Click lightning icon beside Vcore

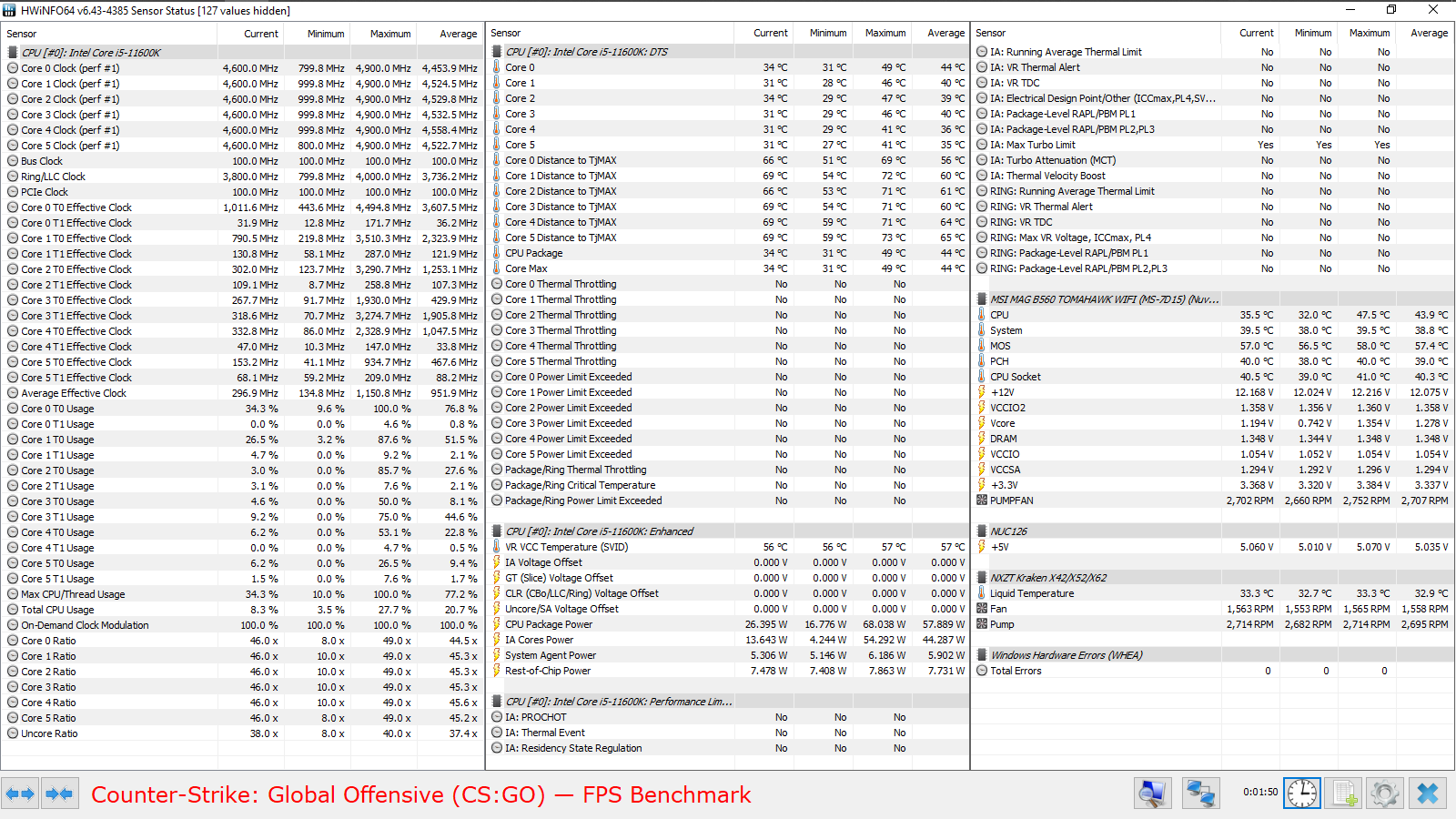click(982, 423)
